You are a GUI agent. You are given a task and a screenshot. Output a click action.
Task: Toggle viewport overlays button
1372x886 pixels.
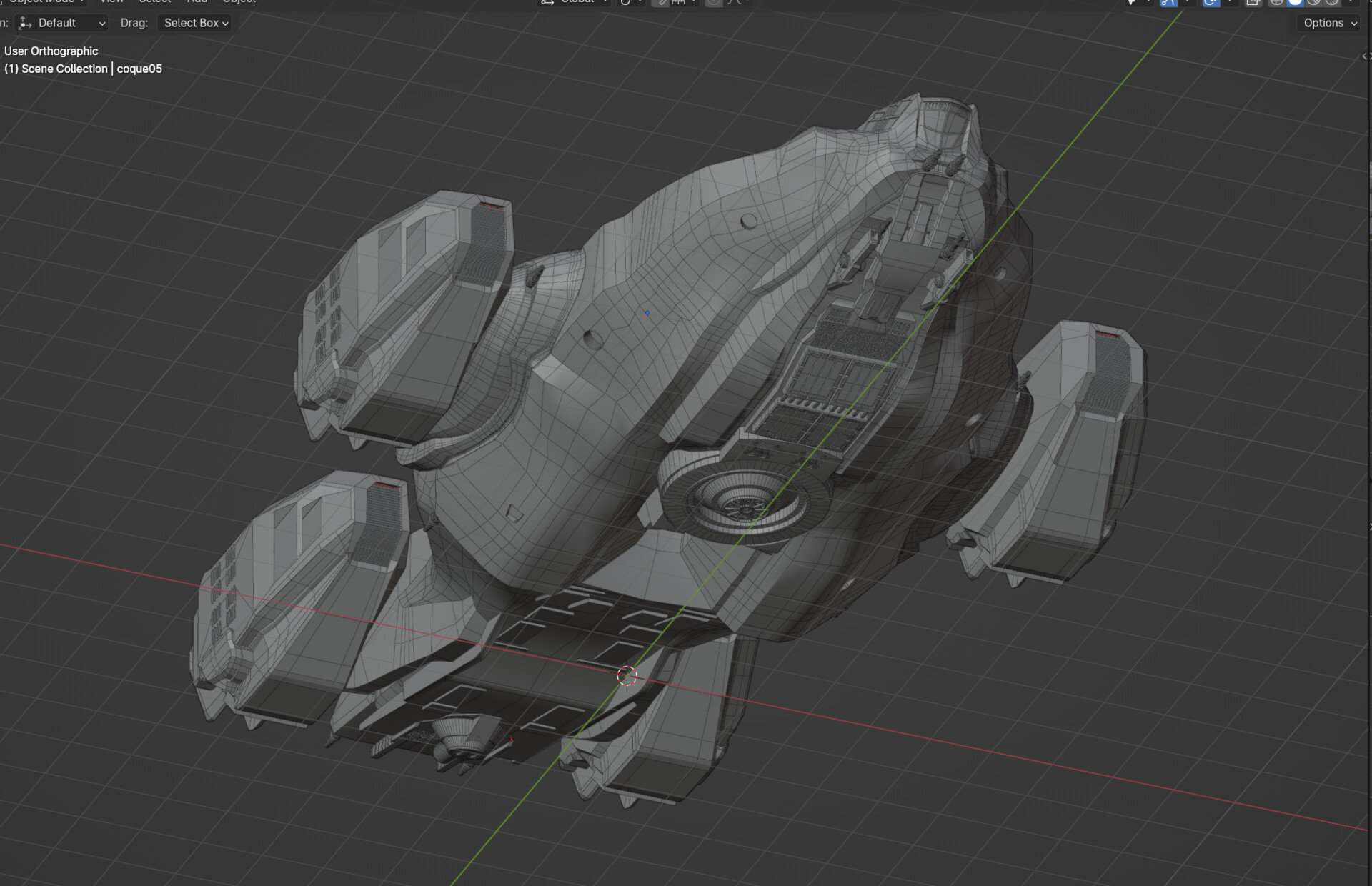pyautogui.click(x=1210, y=2)
